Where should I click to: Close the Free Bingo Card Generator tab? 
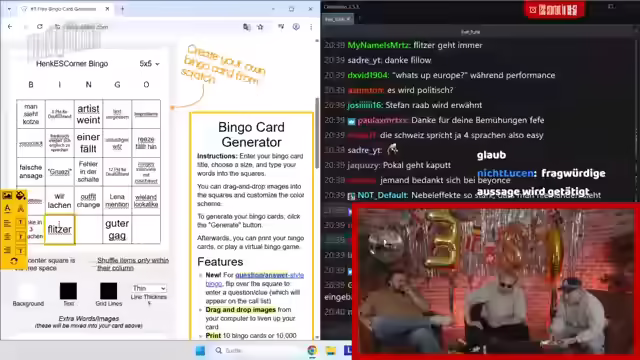coord(107,9)
